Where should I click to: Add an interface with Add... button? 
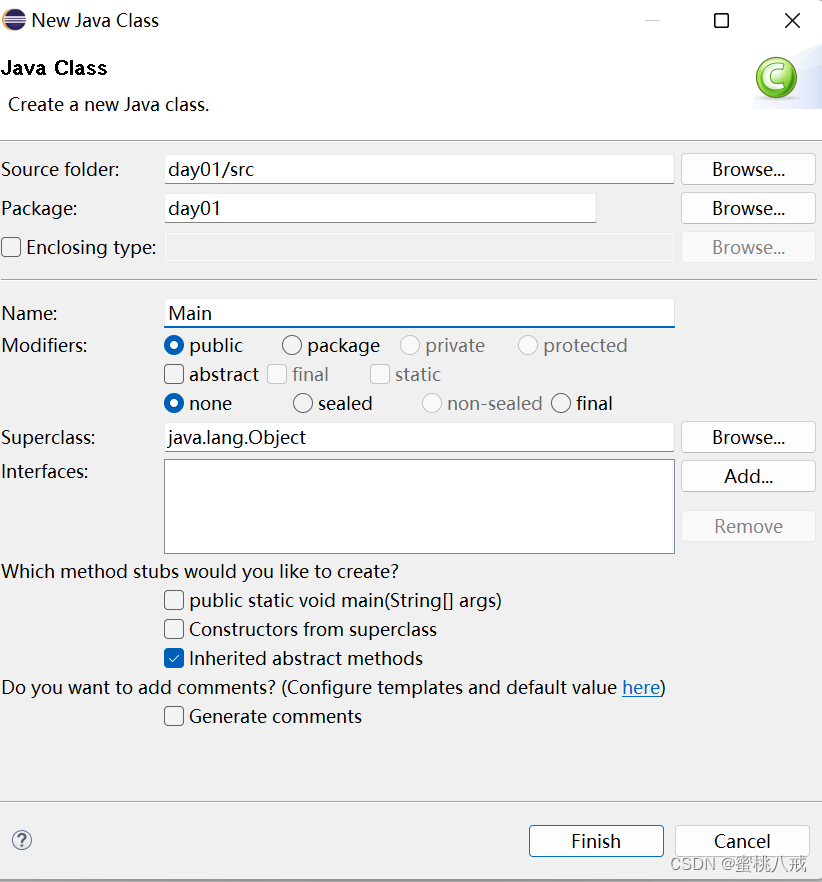(x=748, y=476)
